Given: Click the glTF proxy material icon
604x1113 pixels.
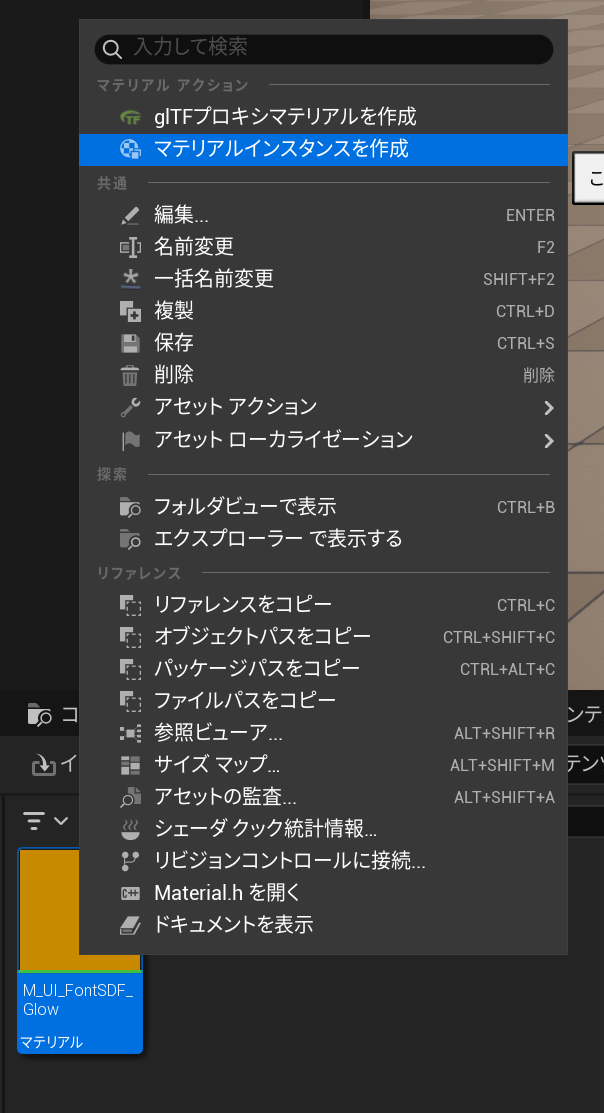Looking at the screenshot, I should (x=130, y=116).
